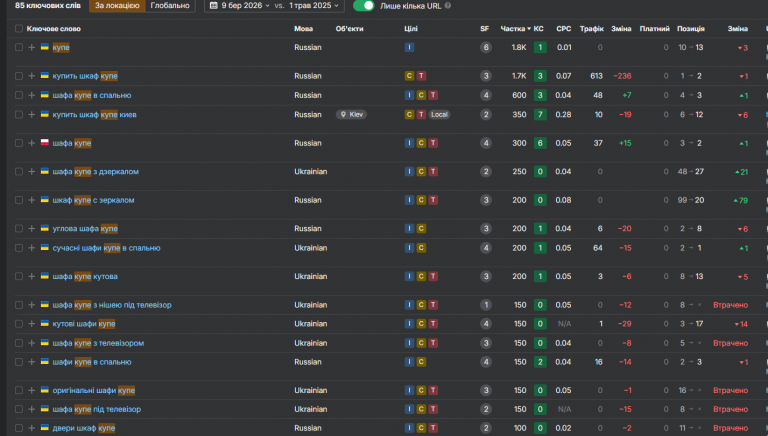
Task: Click the plus icon next to 'купе' keyword
Action: point(32,48)
